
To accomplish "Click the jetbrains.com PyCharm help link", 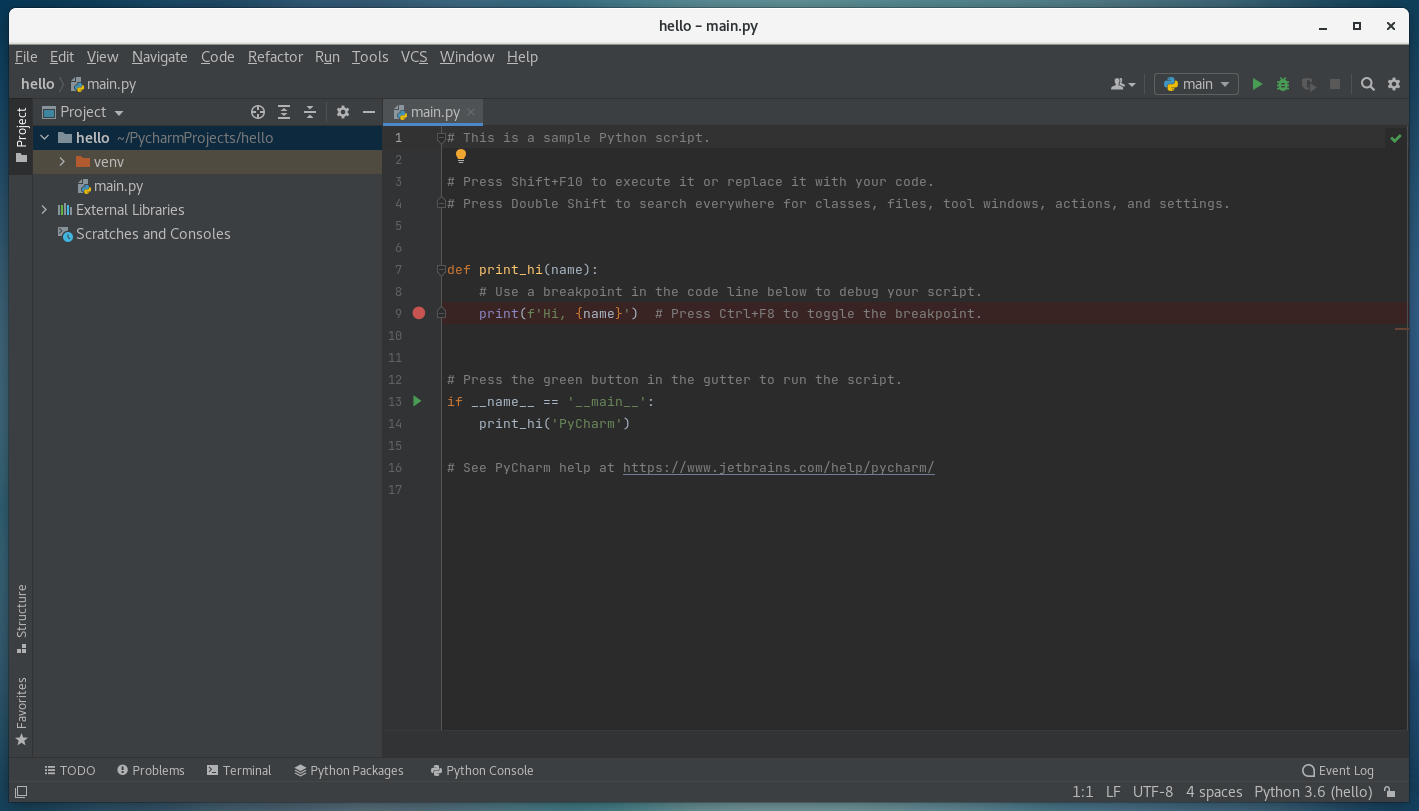I will pos(778,467).
